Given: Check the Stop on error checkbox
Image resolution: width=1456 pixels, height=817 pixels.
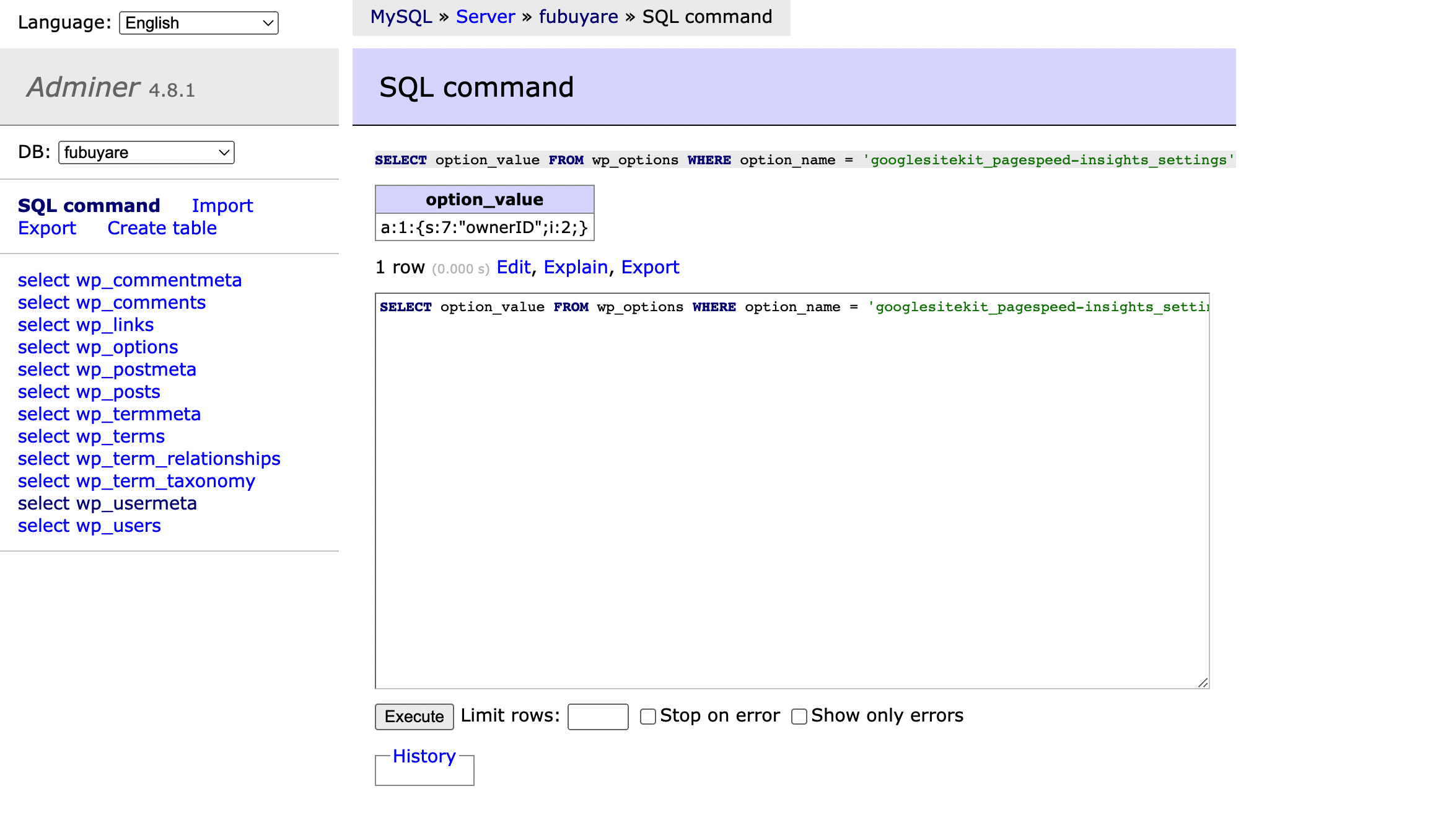Looking at the screenshot, I should pyautogui.click(x=647, y=717).
